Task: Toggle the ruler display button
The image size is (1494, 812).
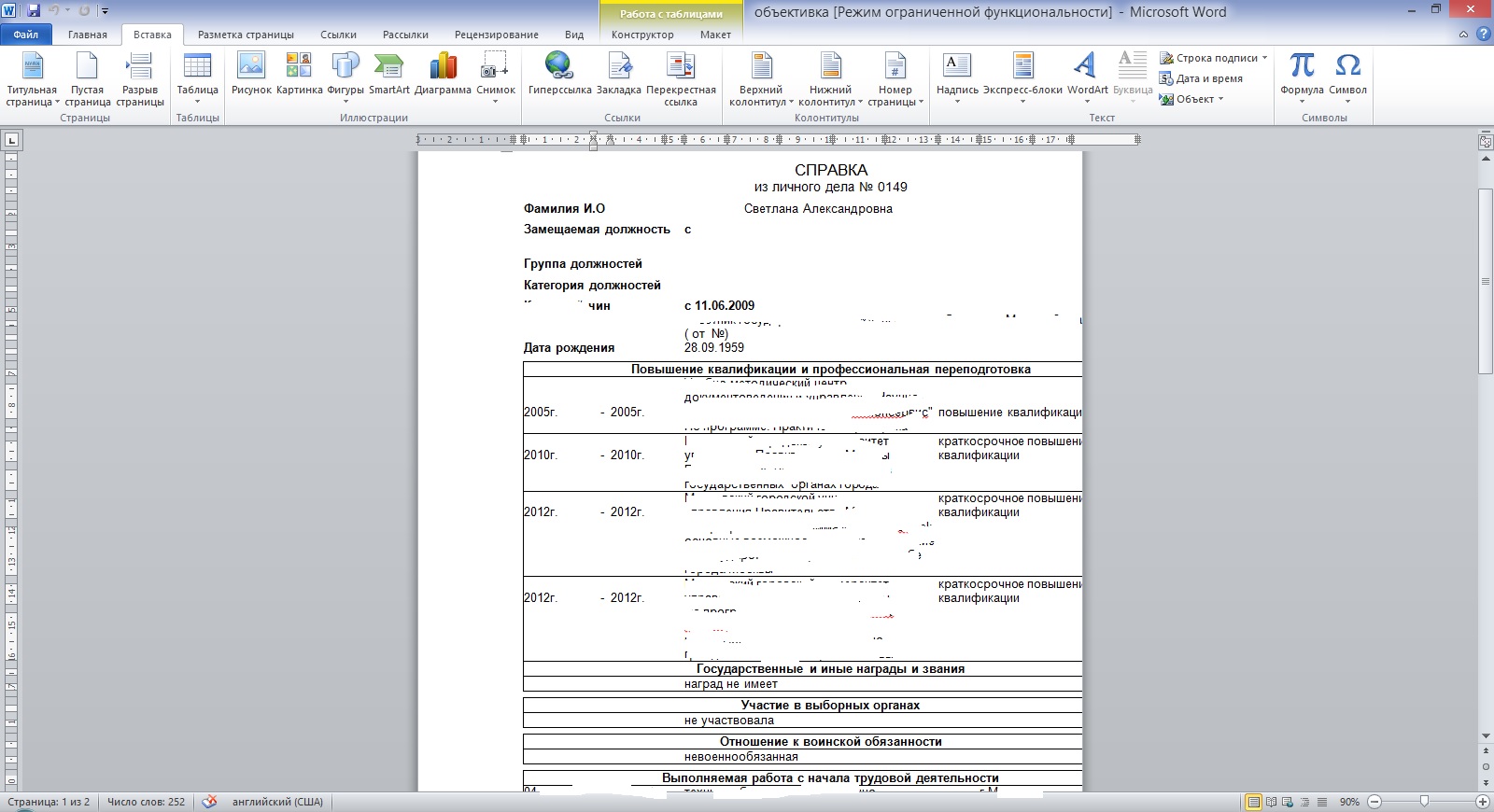Action: pyautogui.click(x=1485, y=143)
